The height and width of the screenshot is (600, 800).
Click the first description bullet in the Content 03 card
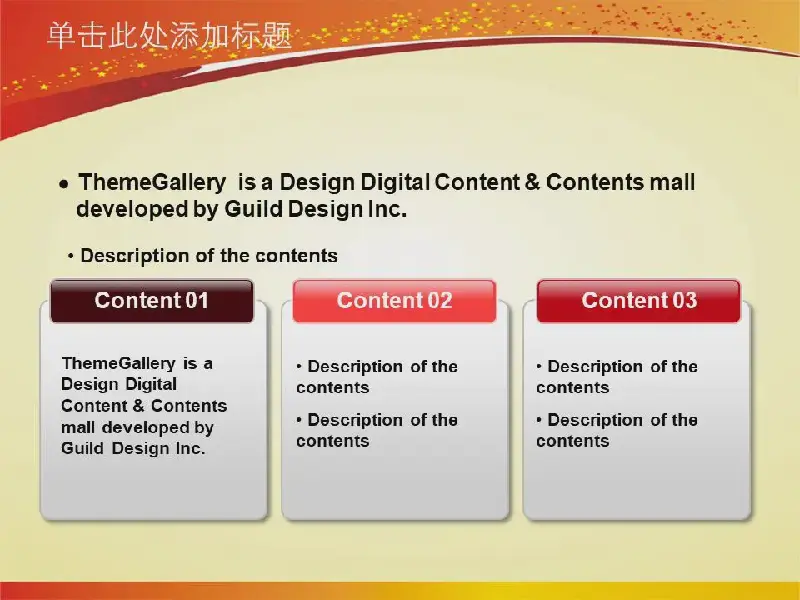tap(616, 377)
